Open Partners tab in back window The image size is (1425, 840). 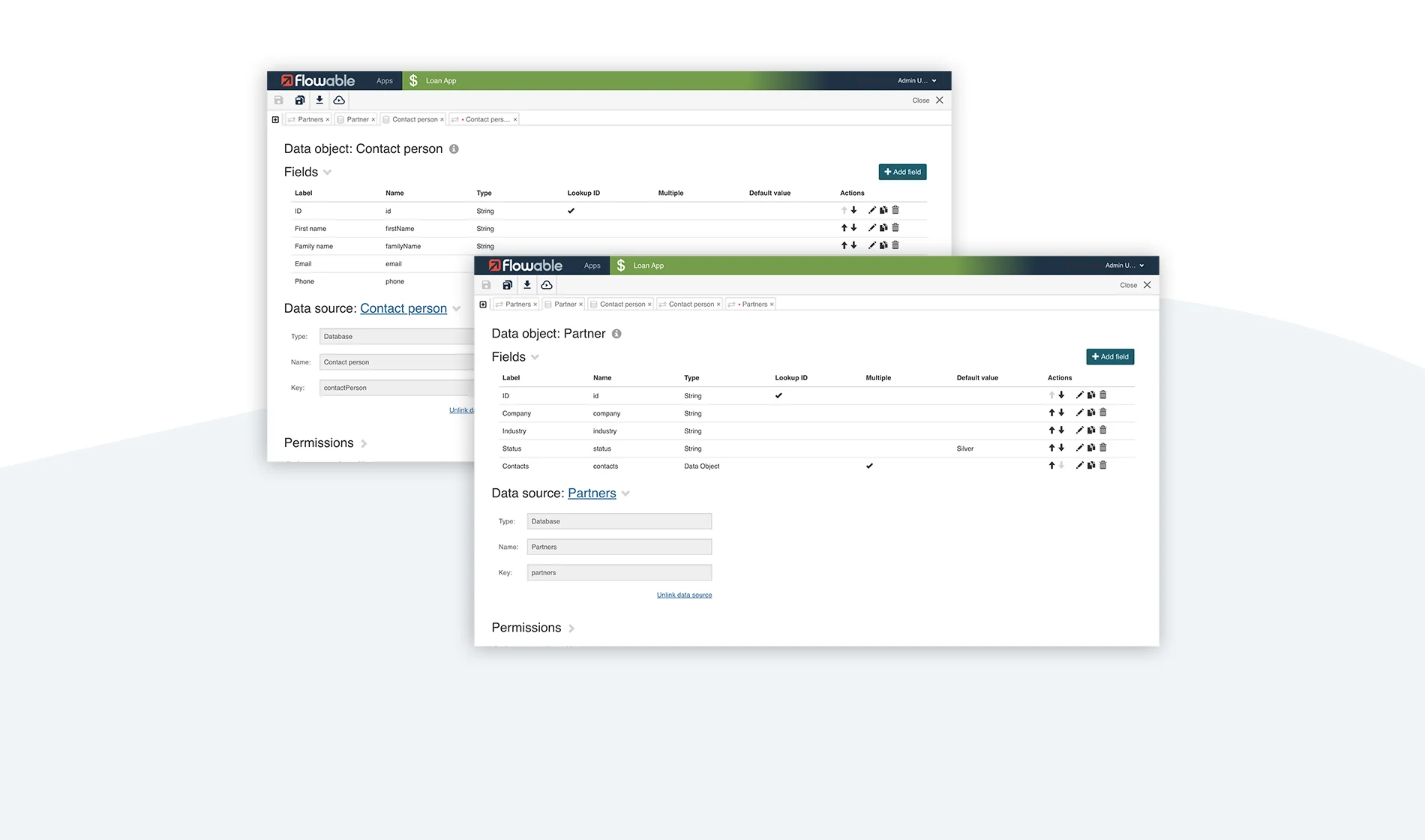tap(309, 119)
